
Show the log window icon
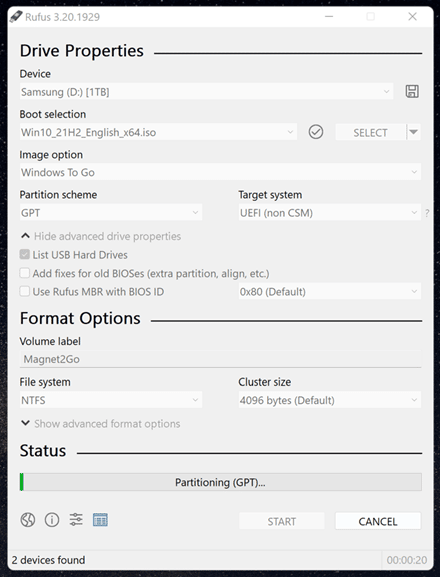click(x=100, y=520)
